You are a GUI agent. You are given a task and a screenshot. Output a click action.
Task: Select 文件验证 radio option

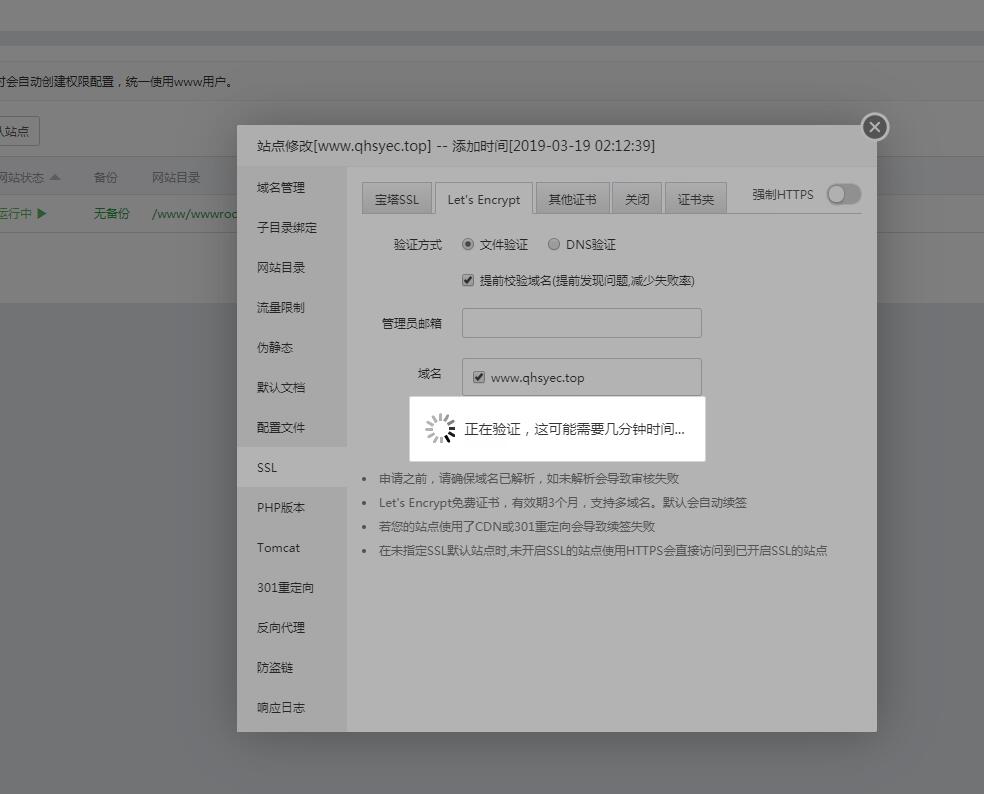(468, 244)
